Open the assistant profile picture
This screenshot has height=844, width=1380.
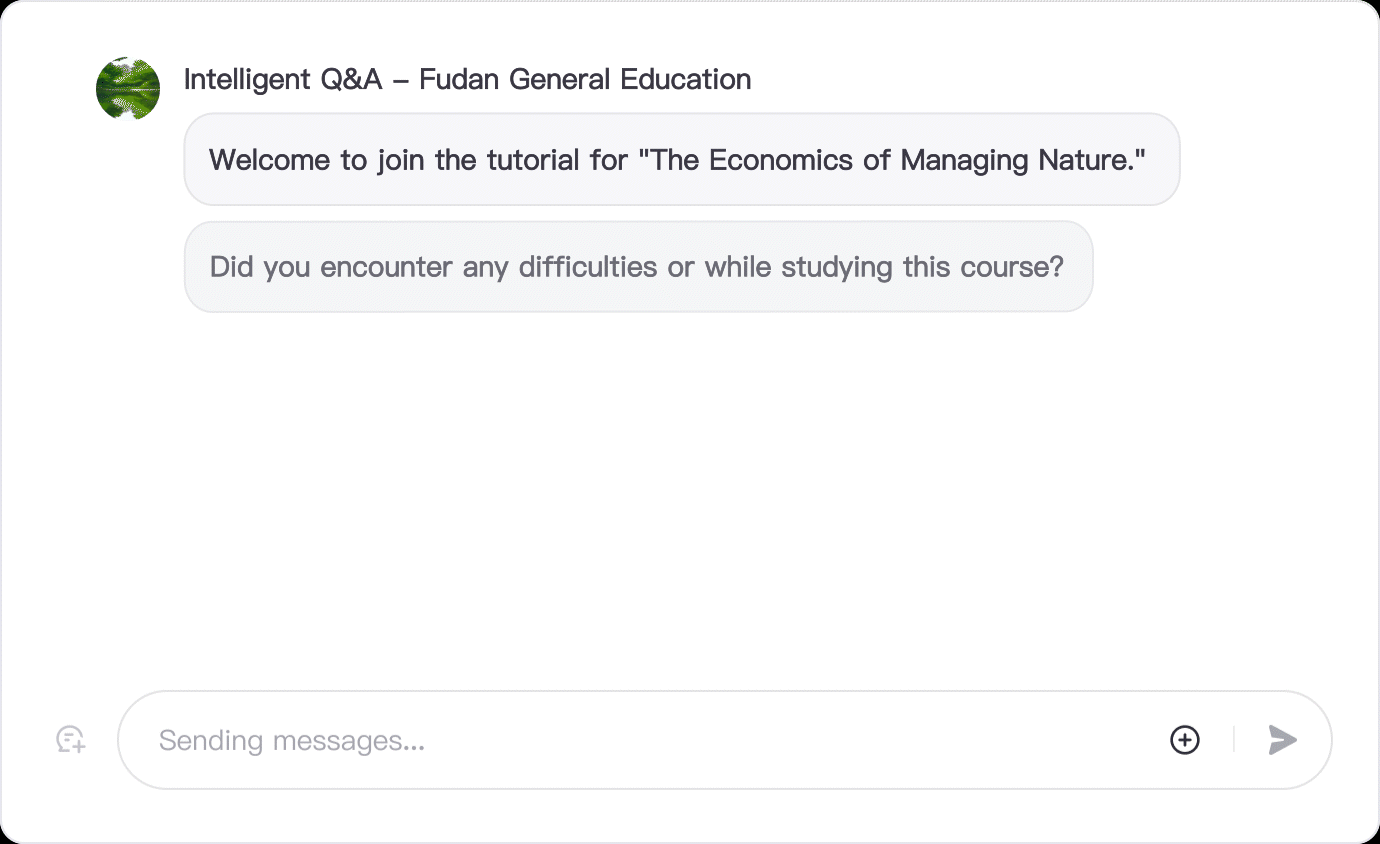coord(128,89)
